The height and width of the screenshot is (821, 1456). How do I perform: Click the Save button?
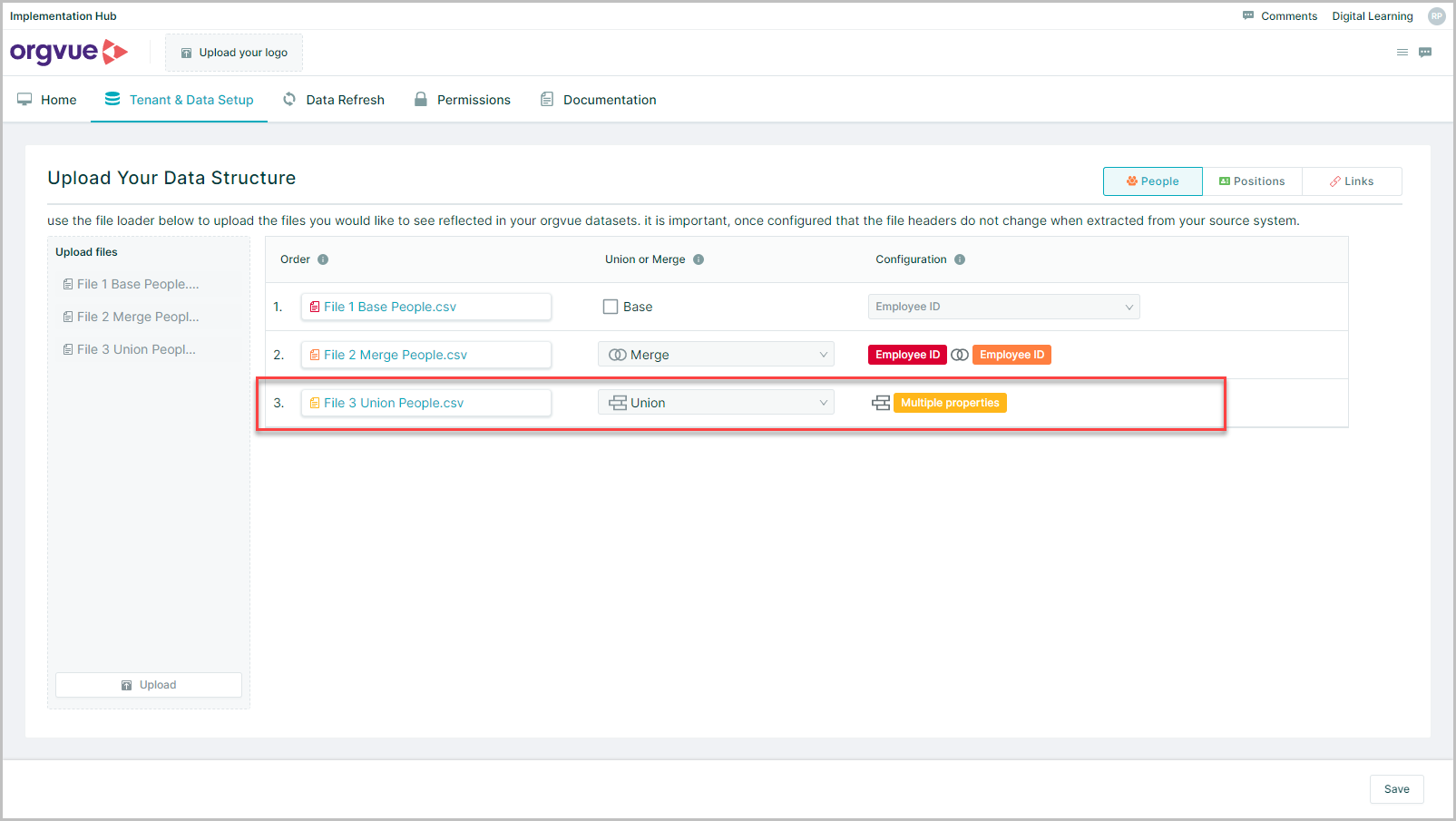click(1397, 789)
